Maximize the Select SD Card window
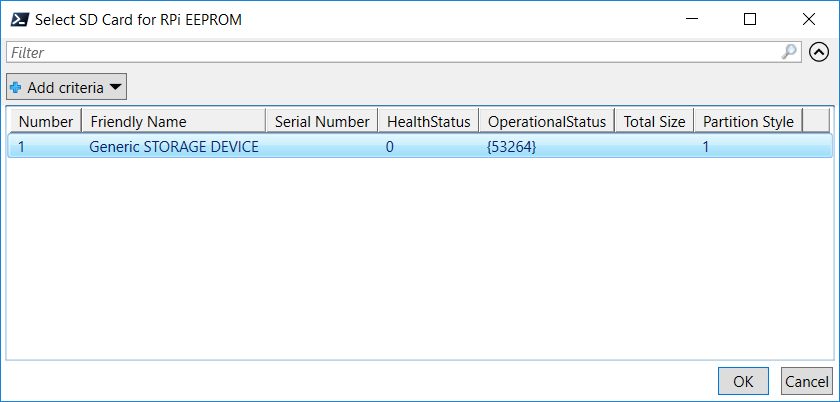This screenshot has height=402, width=840. coord(750,19)
